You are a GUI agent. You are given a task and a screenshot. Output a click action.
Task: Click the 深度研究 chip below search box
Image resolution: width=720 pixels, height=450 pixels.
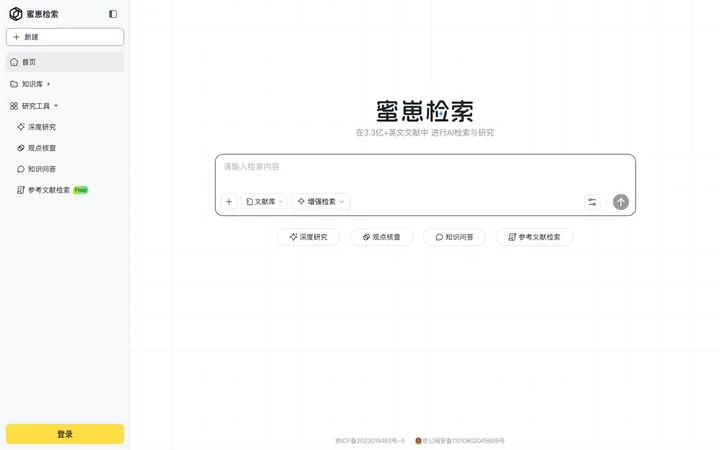tap(309, 237)
